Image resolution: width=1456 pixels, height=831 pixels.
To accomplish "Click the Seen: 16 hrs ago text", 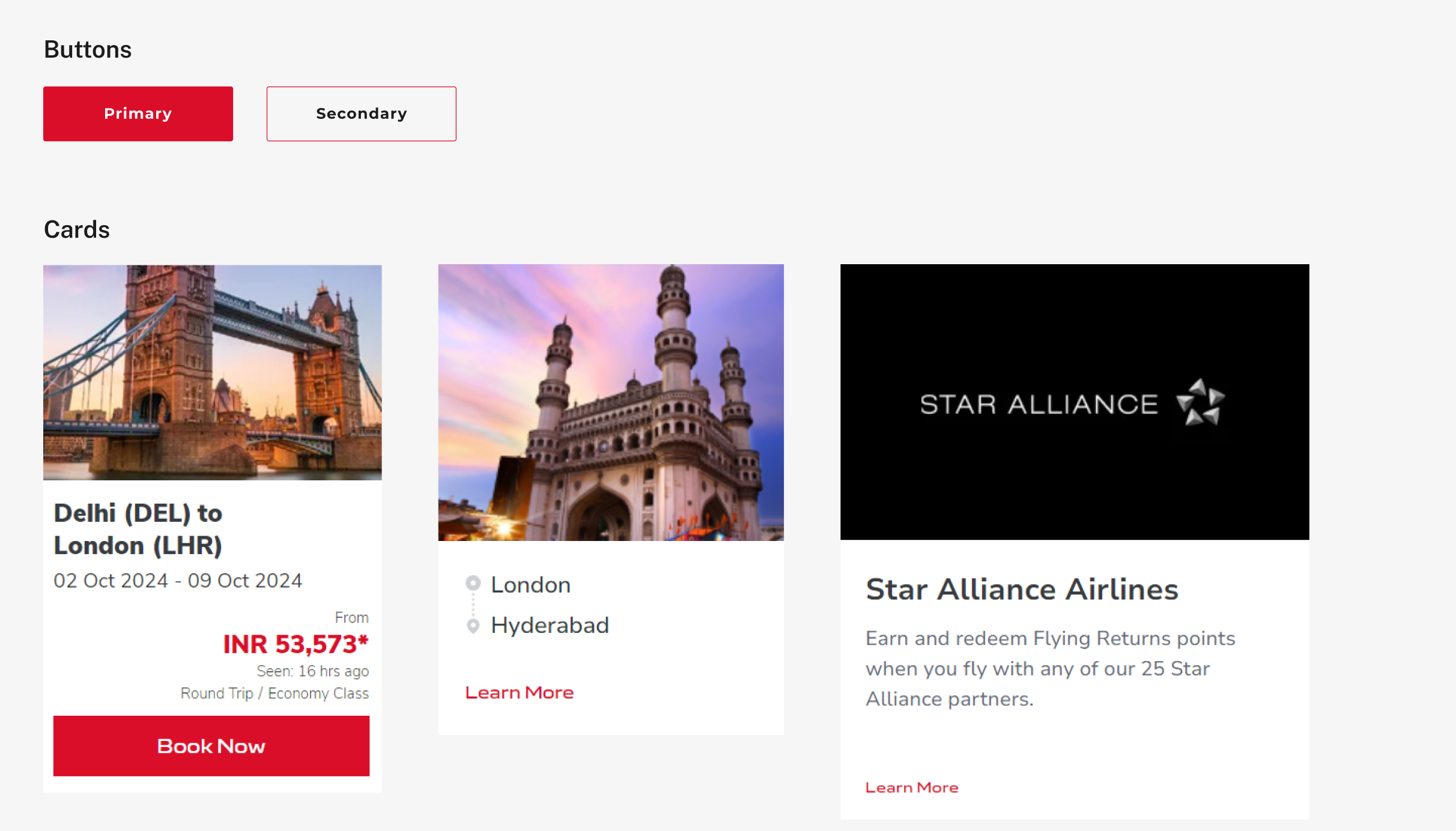I will click(313, 671).
